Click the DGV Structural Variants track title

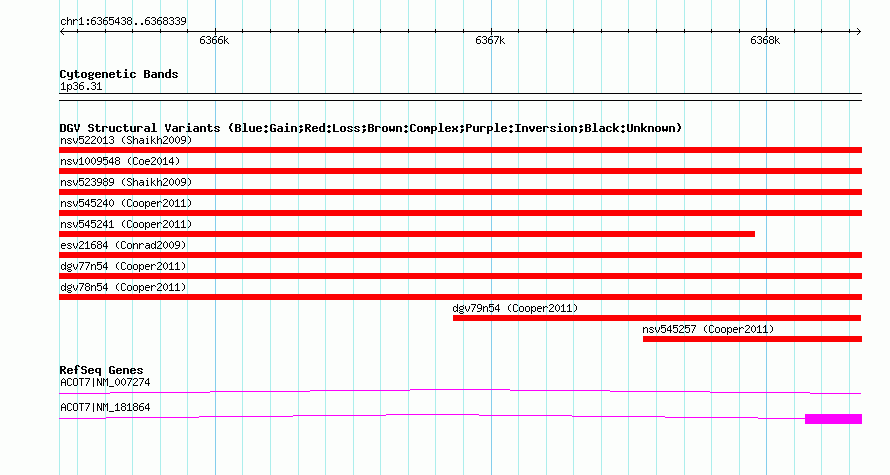tap(371, 128)
